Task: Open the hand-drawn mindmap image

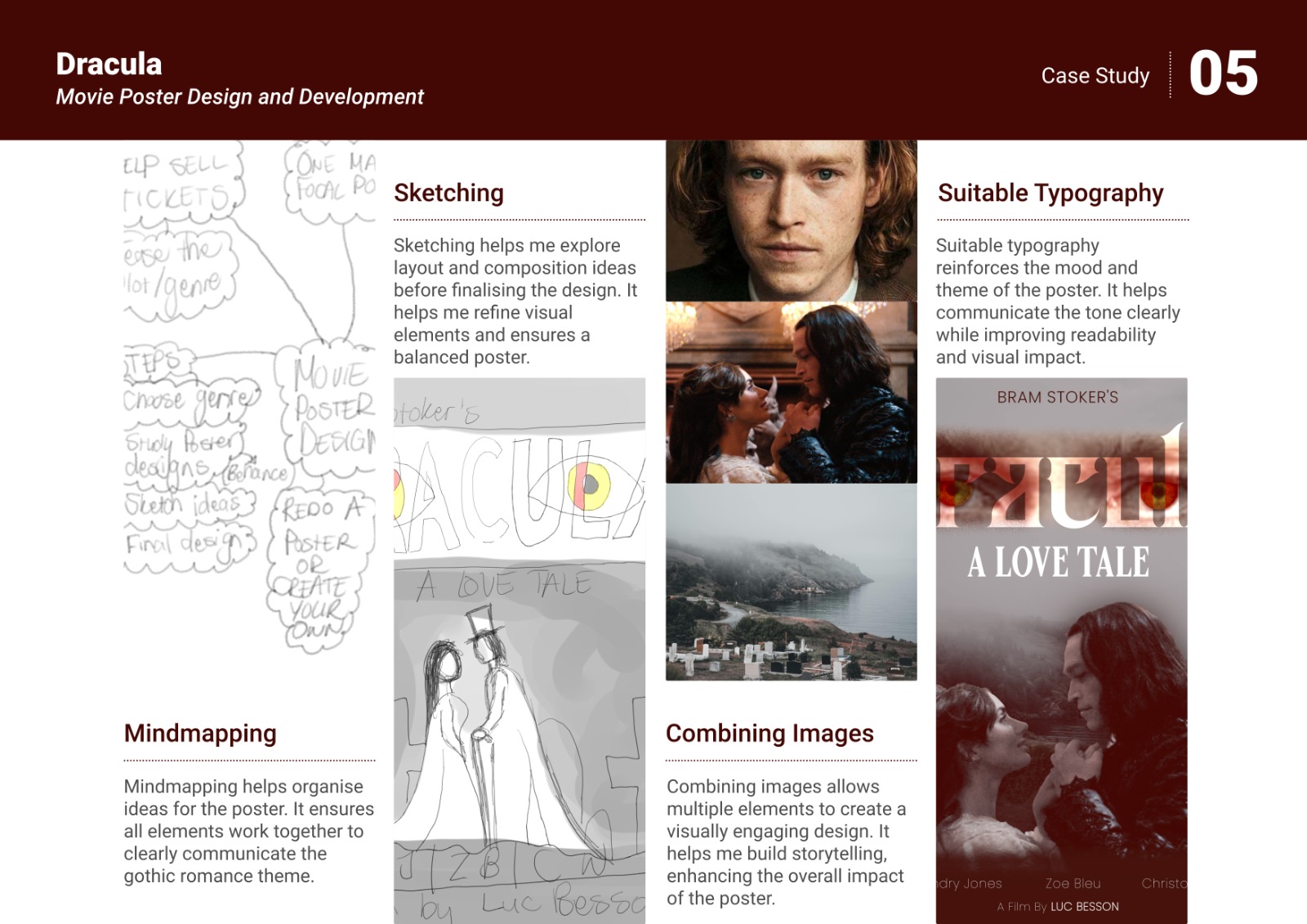Action: (x=249, y=399)
